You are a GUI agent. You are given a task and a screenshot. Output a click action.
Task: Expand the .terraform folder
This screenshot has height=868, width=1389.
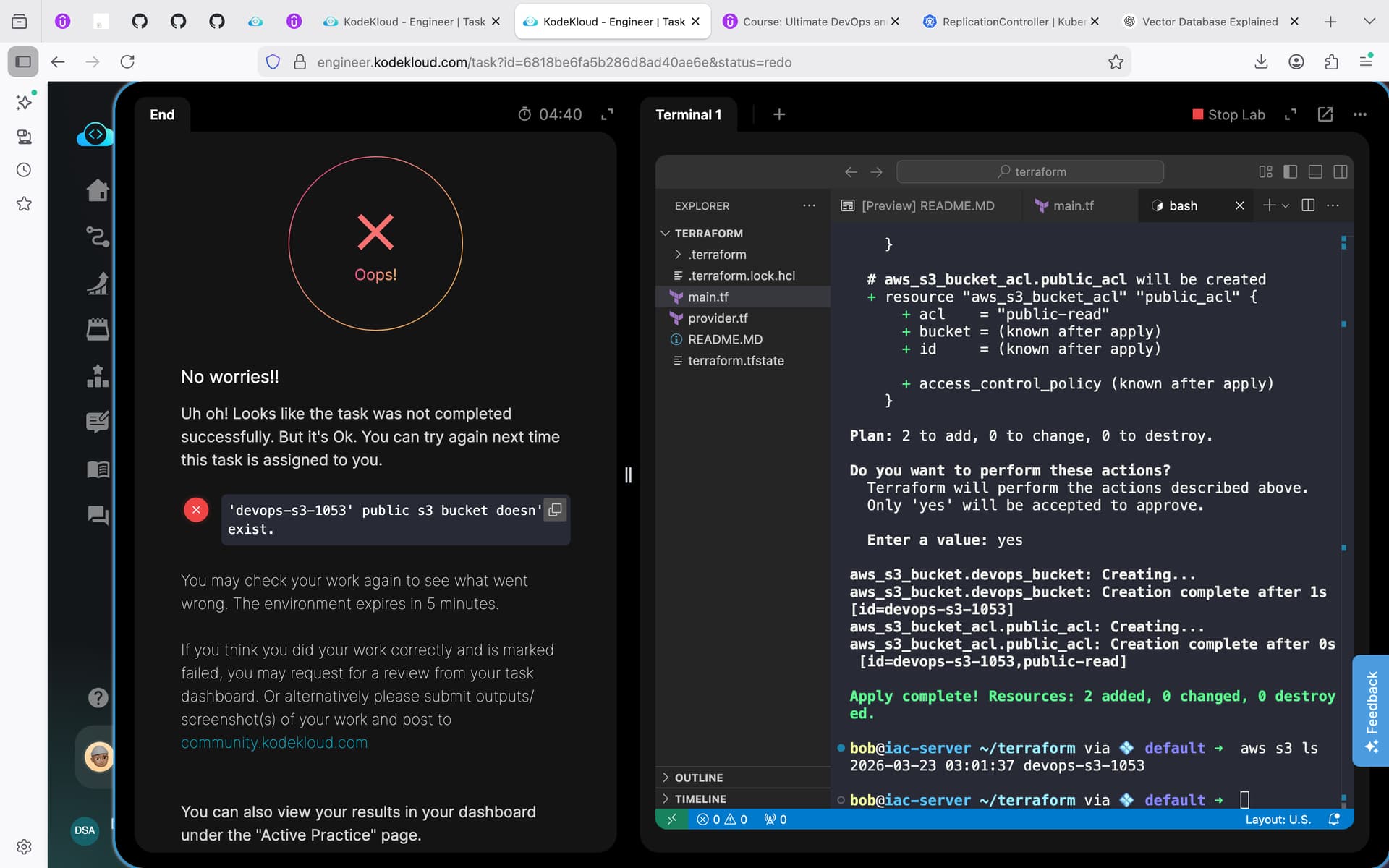716,255
